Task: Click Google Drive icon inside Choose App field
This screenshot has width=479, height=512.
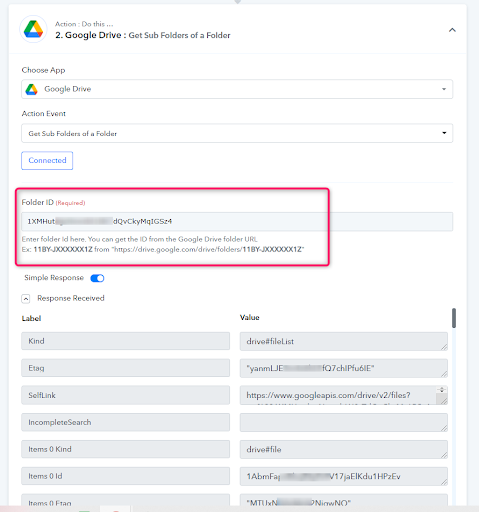Action: tap(32, 89)
